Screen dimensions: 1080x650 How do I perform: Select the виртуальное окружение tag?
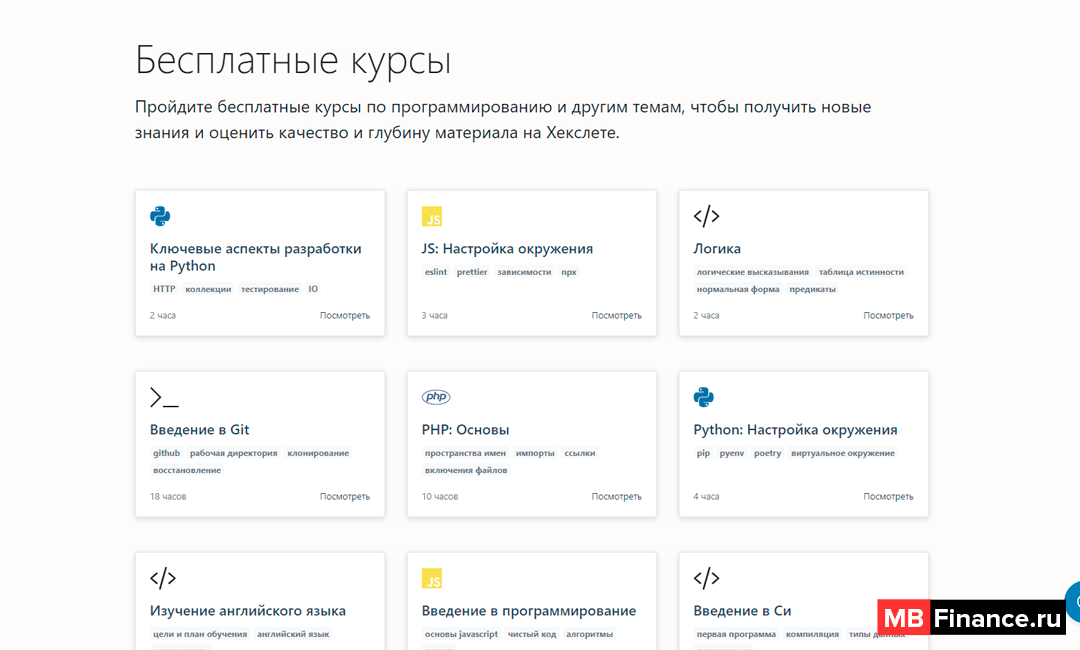pos(843,453)
